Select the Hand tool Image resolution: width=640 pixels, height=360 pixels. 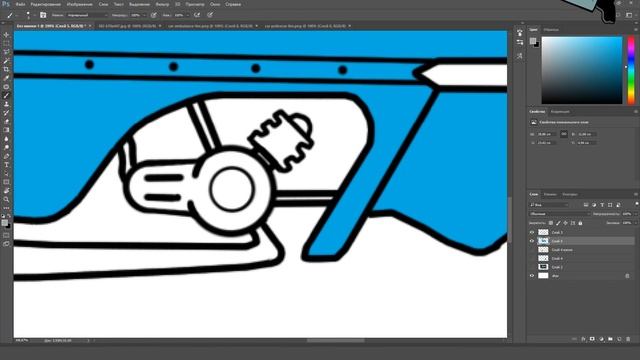tap(6, 191)
